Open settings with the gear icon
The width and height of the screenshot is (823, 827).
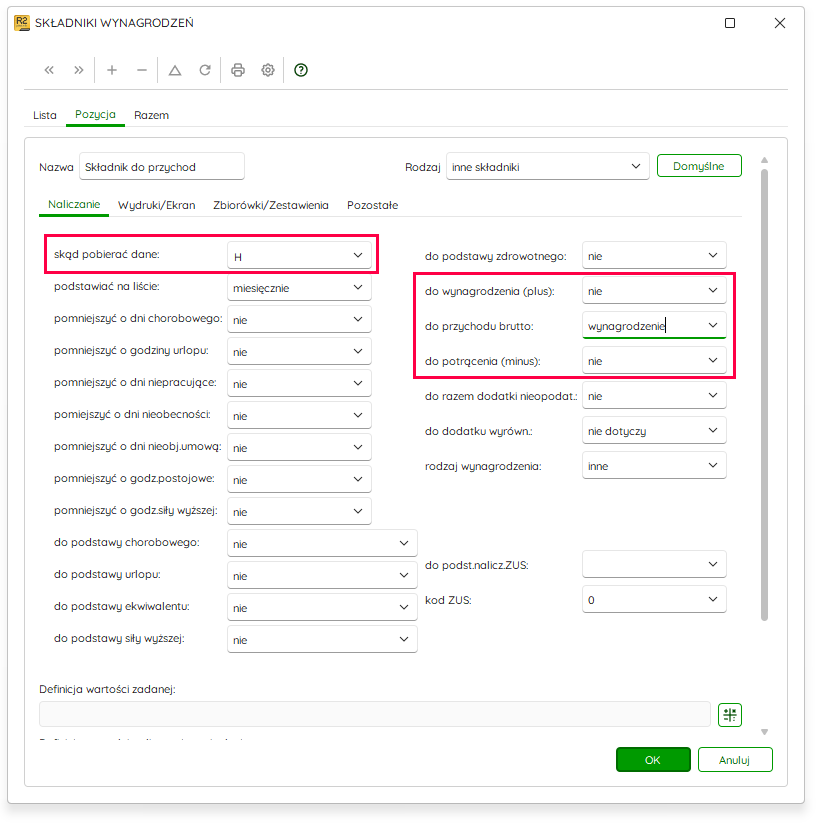click(268, 70)
